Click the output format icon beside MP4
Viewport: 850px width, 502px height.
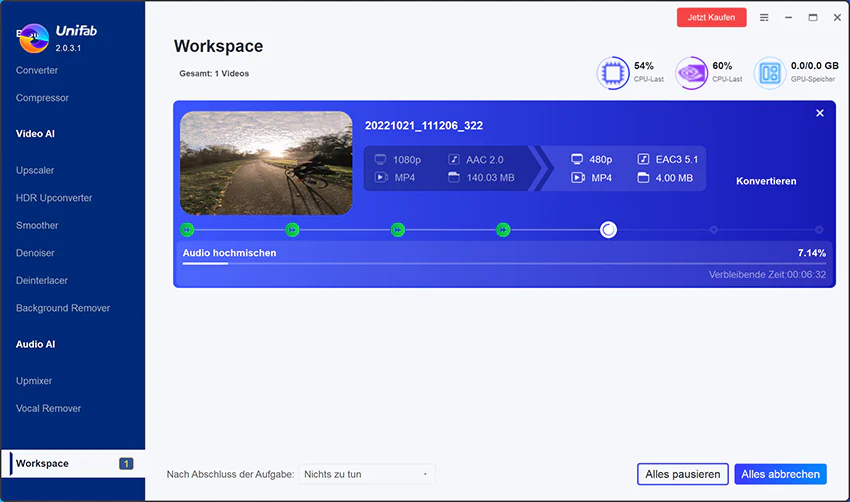coord(578,177)
